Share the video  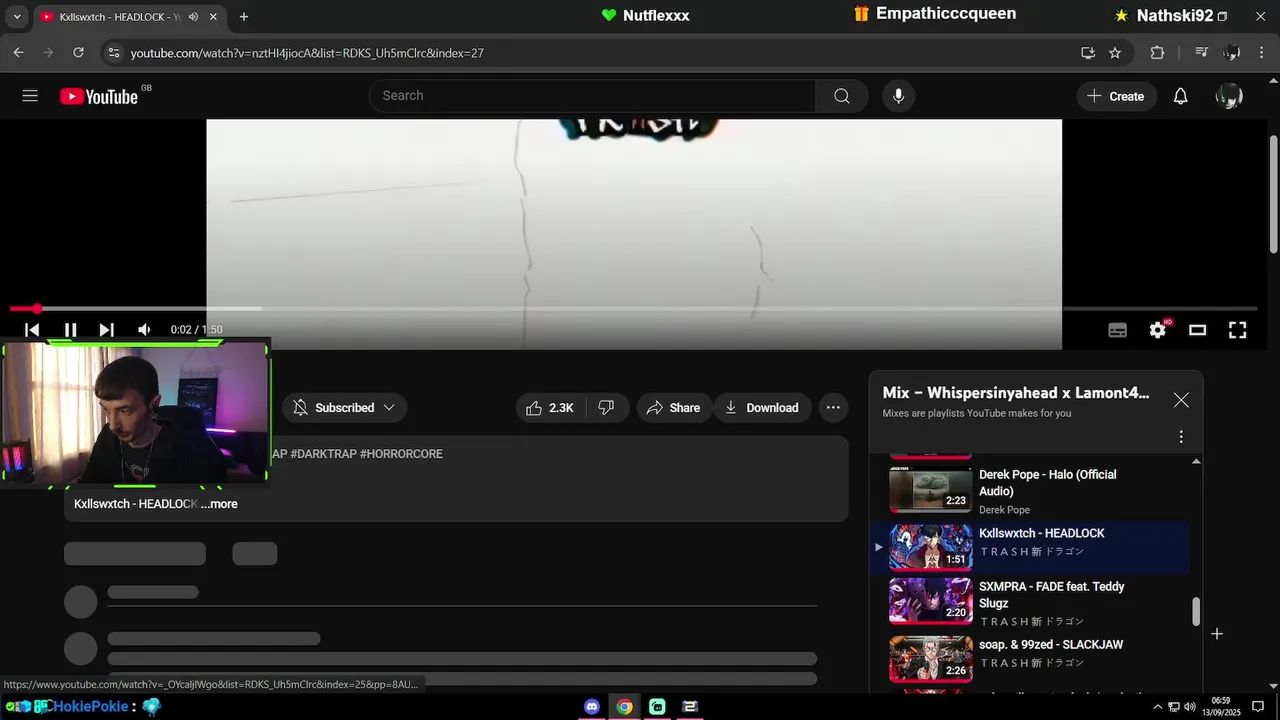673,408
